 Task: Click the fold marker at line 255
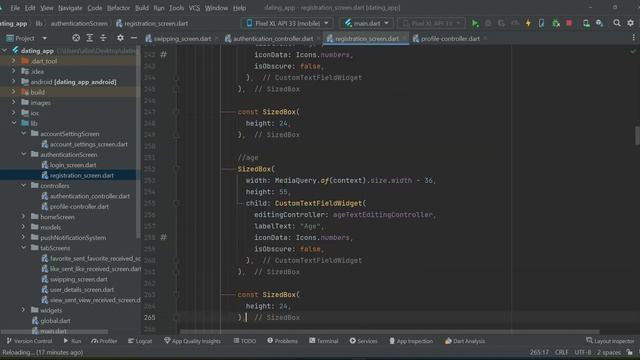point(176,203)
